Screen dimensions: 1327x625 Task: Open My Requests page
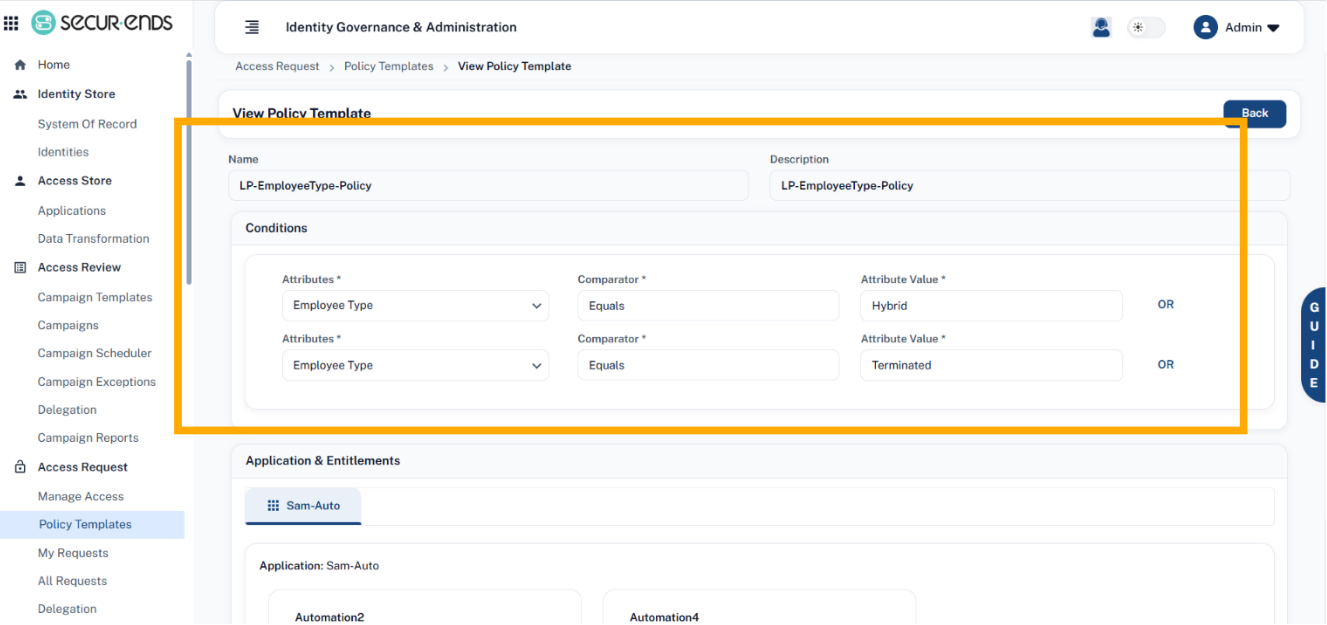pos(73,553)
